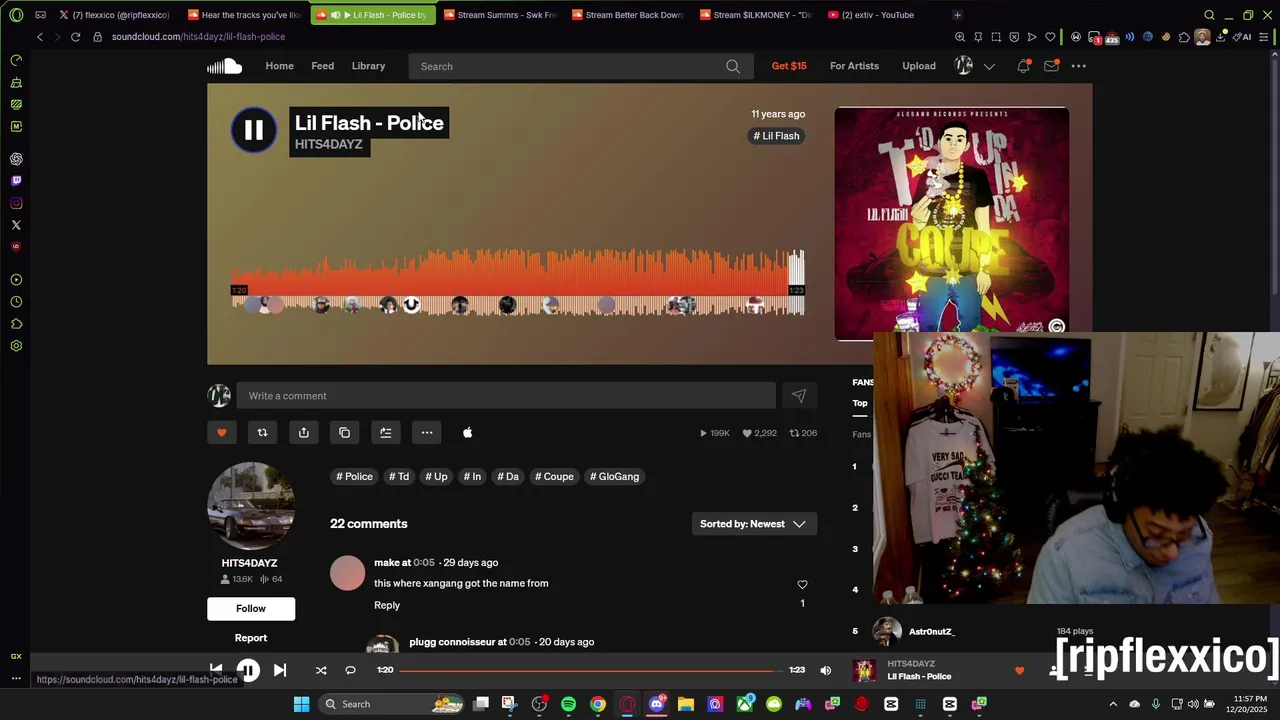Open the Upload page
Image resolution: width=1280 pixels, height=720 pixels.
[x=919, y=66]
